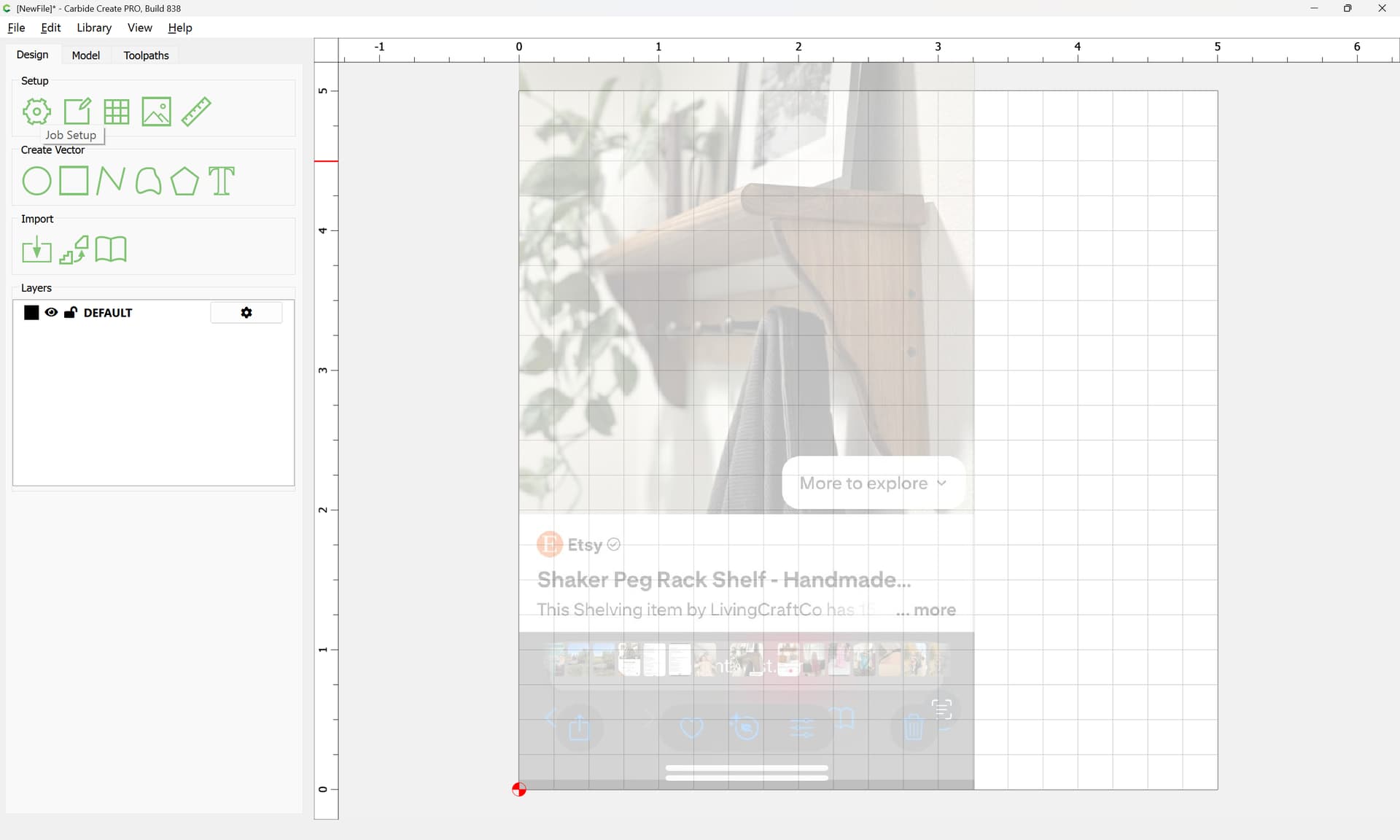
Task: Open the Job Setup gear icon
Action: pos(36,112)
